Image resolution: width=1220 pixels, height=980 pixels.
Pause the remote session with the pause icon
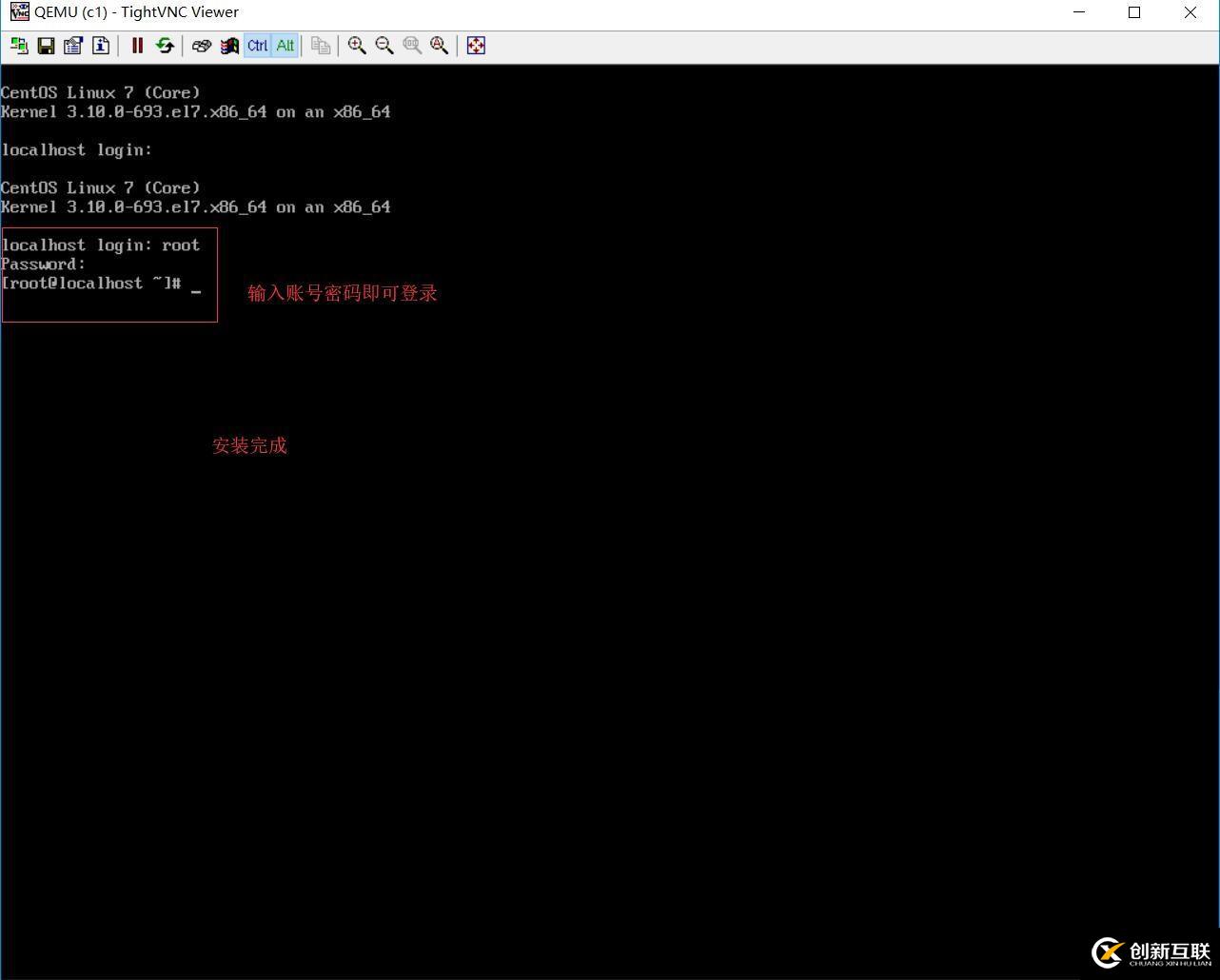[137, 46]
